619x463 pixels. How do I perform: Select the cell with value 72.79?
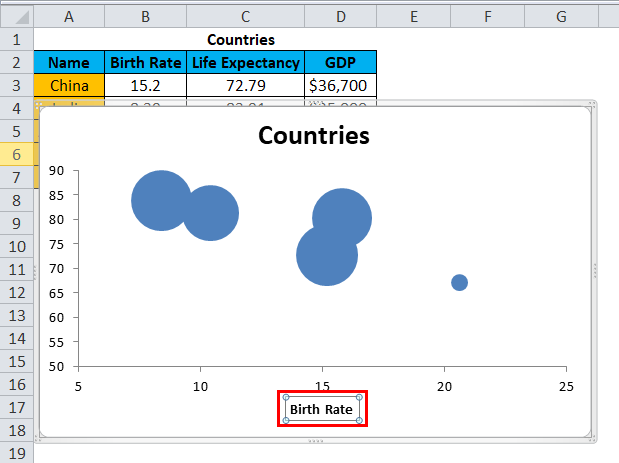[246, 85]
